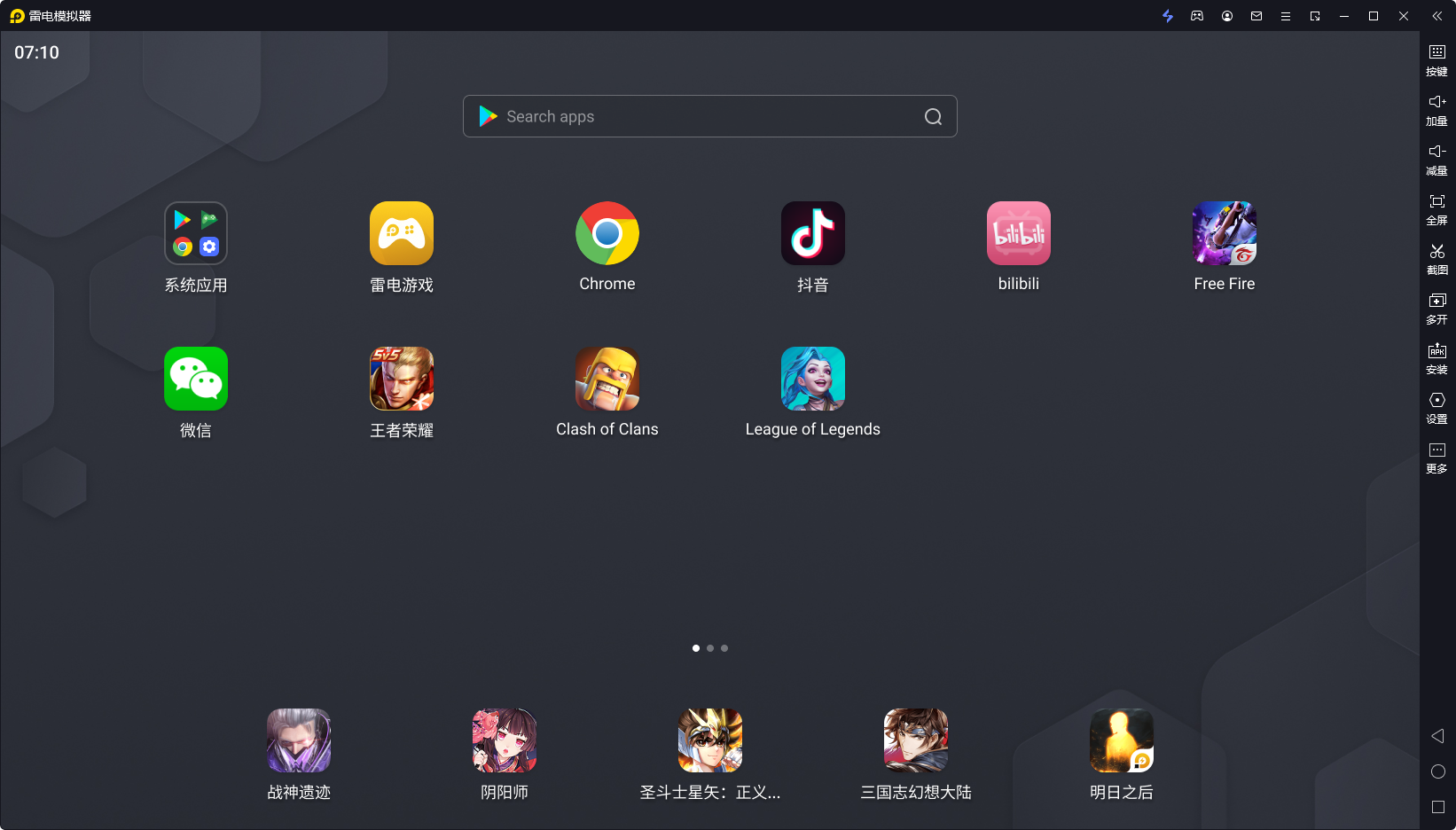Open 战神遗迹 from the dock
The width and height of the screenshot is (1456, 830).
(299, 740)
